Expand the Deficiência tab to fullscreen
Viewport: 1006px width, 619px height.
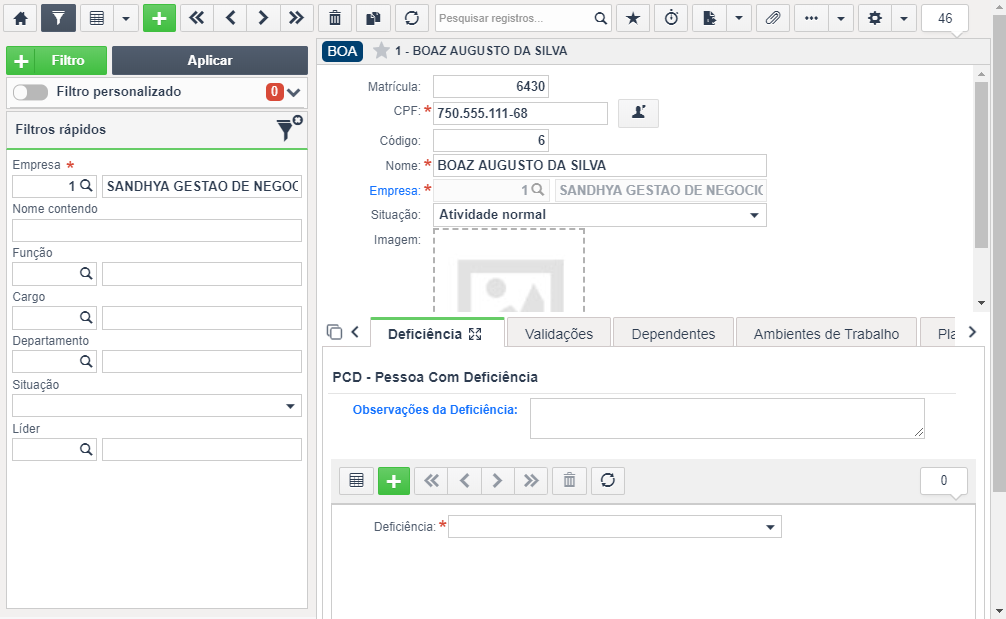point(475,334)
